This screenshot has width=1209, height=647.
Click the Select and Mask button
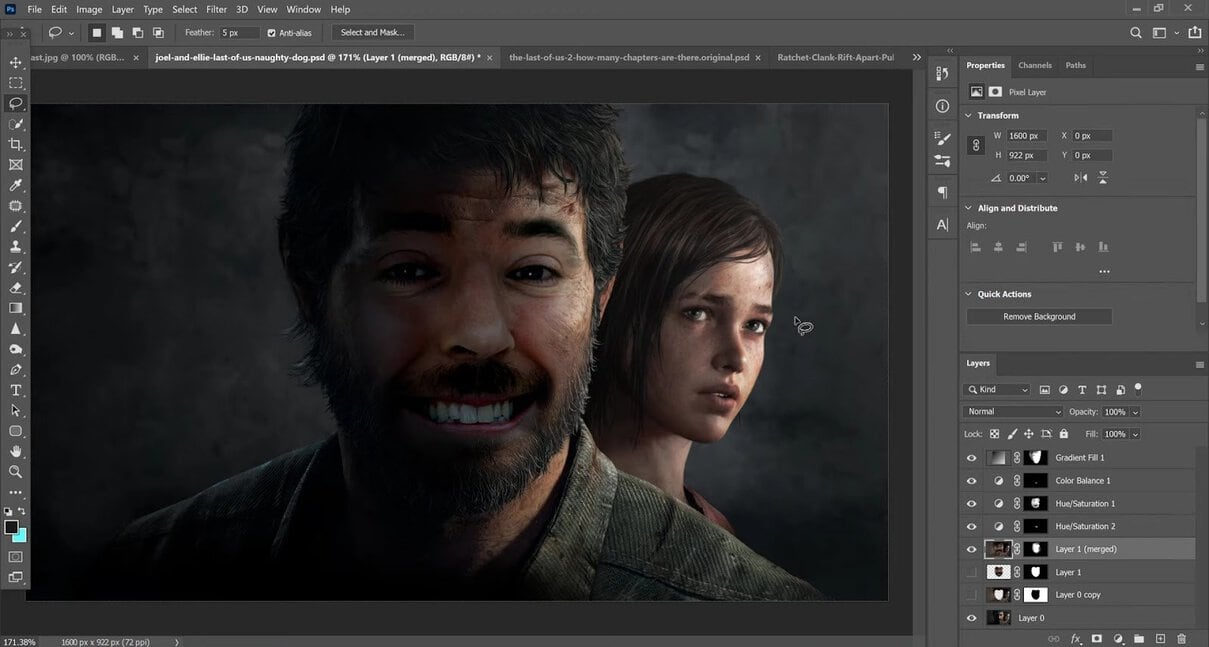[x=372, y=33]
